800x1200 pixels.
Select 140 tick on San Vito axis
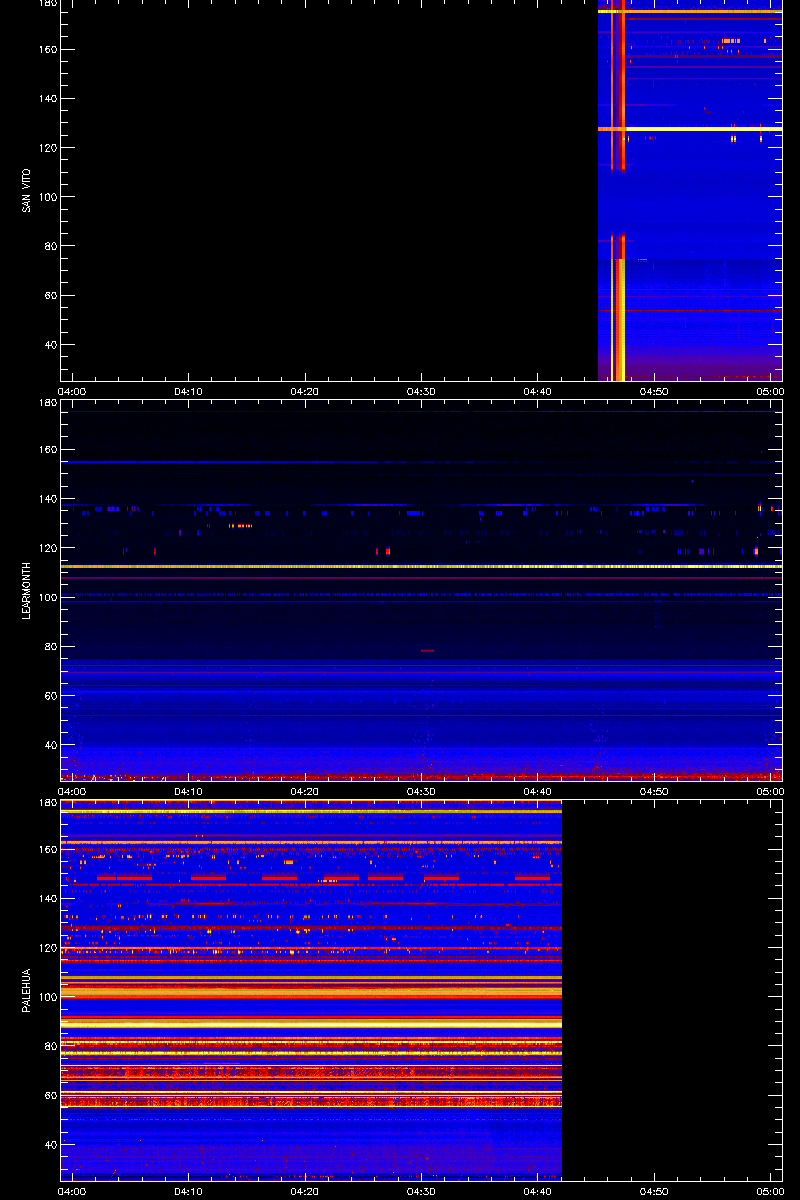47,98
